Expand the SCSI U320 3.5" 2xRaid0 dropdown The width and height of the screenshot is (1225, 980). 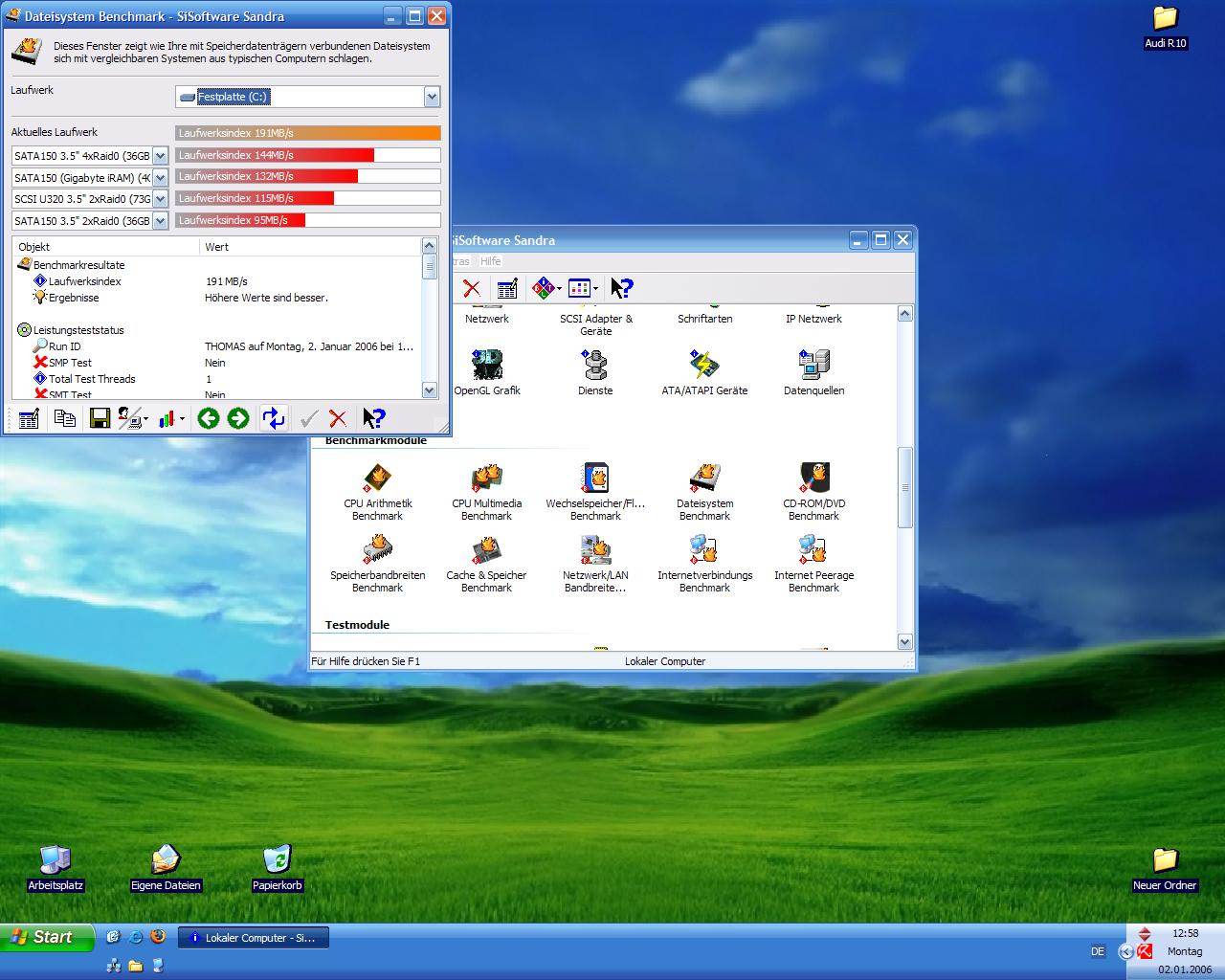[x=160, y=199]
